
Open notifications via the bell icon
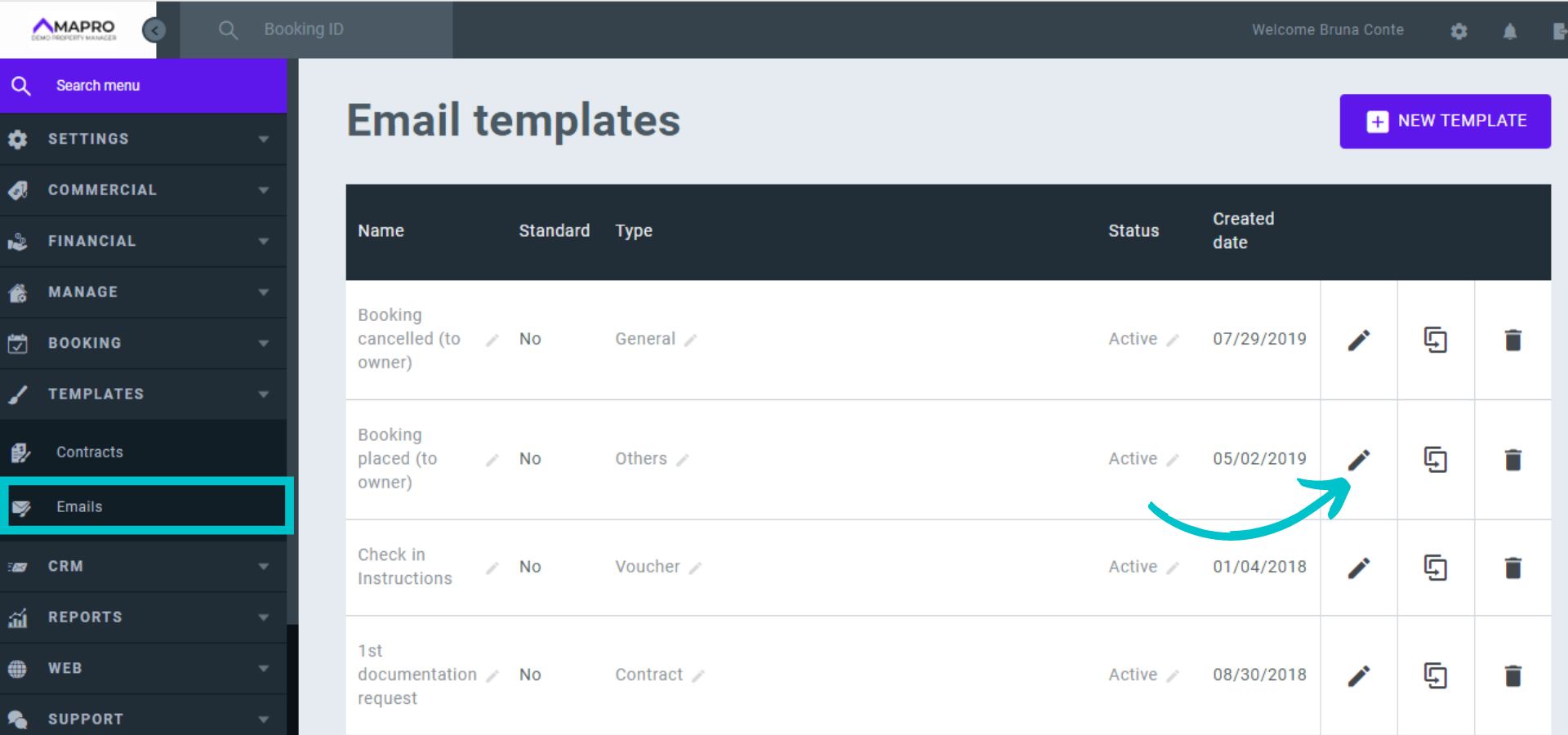[1510, 31]
